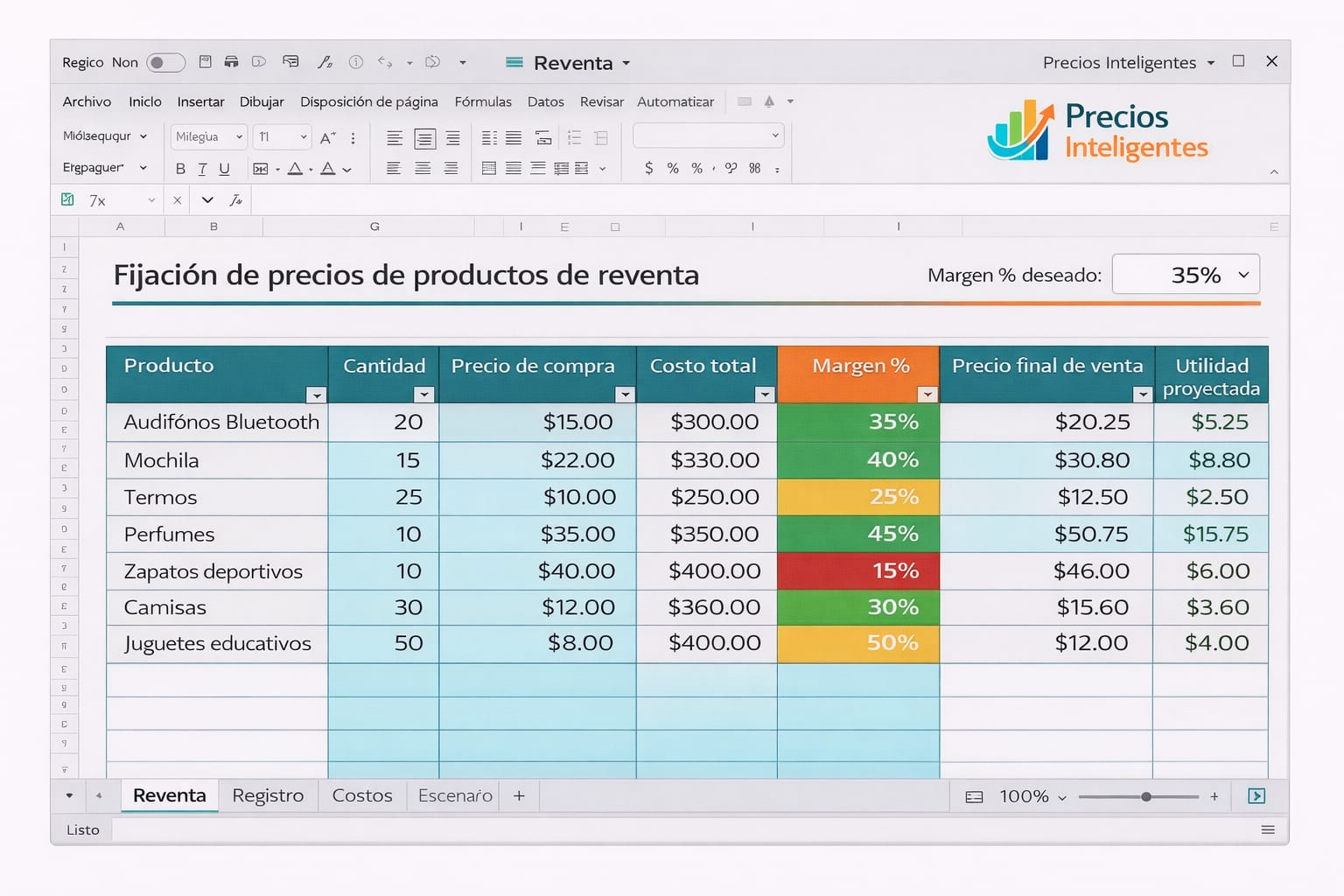Click the hamburger lines icon in status bar
The image size is (1344, 896).
click(1268, 829)
